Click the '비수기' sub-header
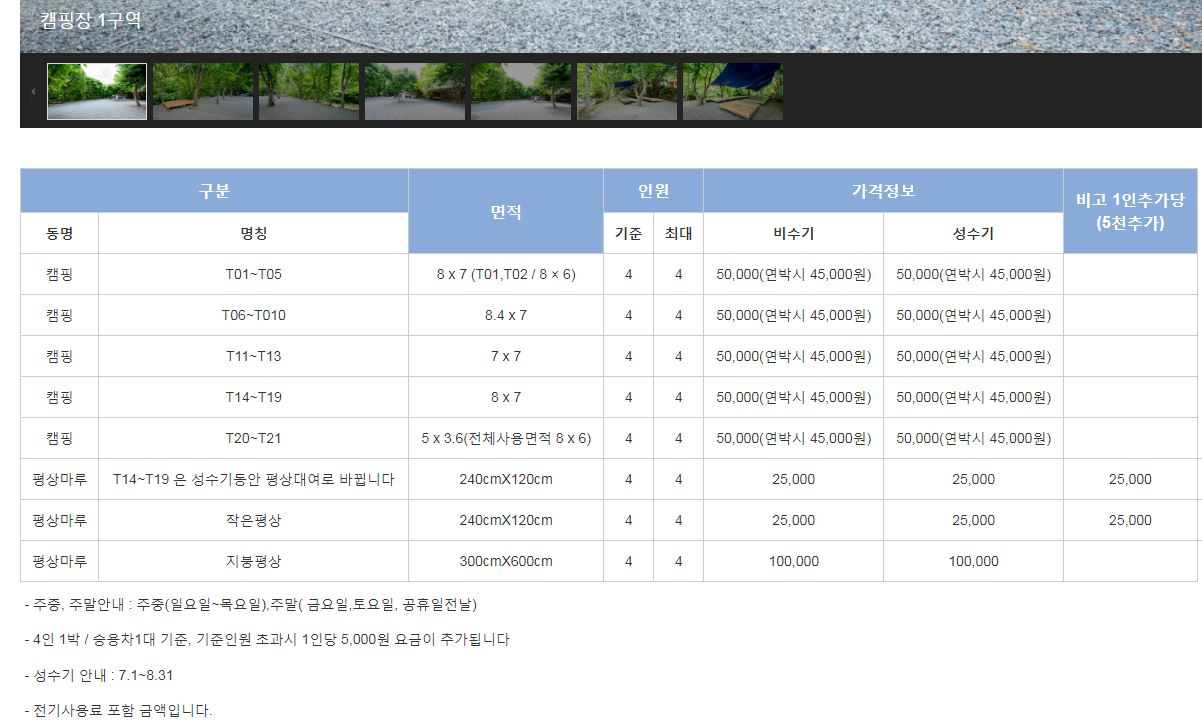The width and height of the screenshot is (1202, 726). pos(793,234)
